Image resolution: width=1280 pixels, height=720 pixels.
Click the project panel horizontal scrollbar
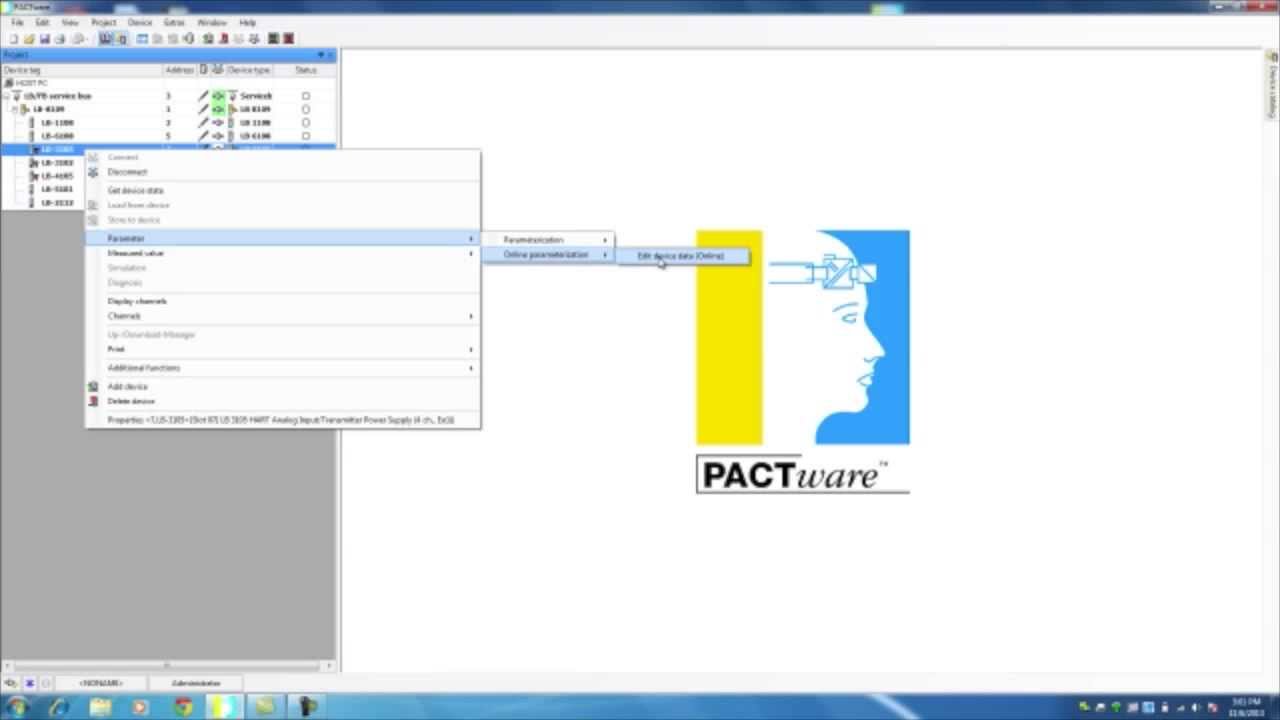tap(168, 665)
